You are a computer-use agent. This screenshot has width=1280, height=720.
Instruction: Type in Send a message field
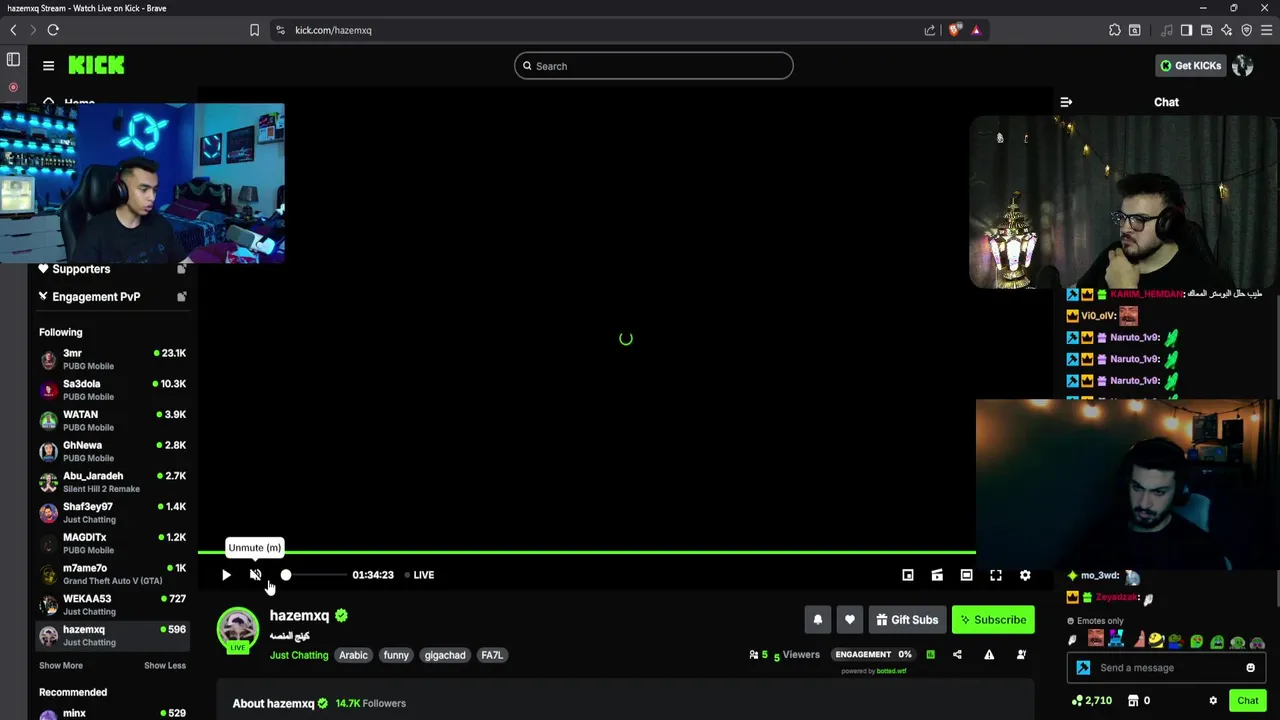click(x=1167, y=668)
